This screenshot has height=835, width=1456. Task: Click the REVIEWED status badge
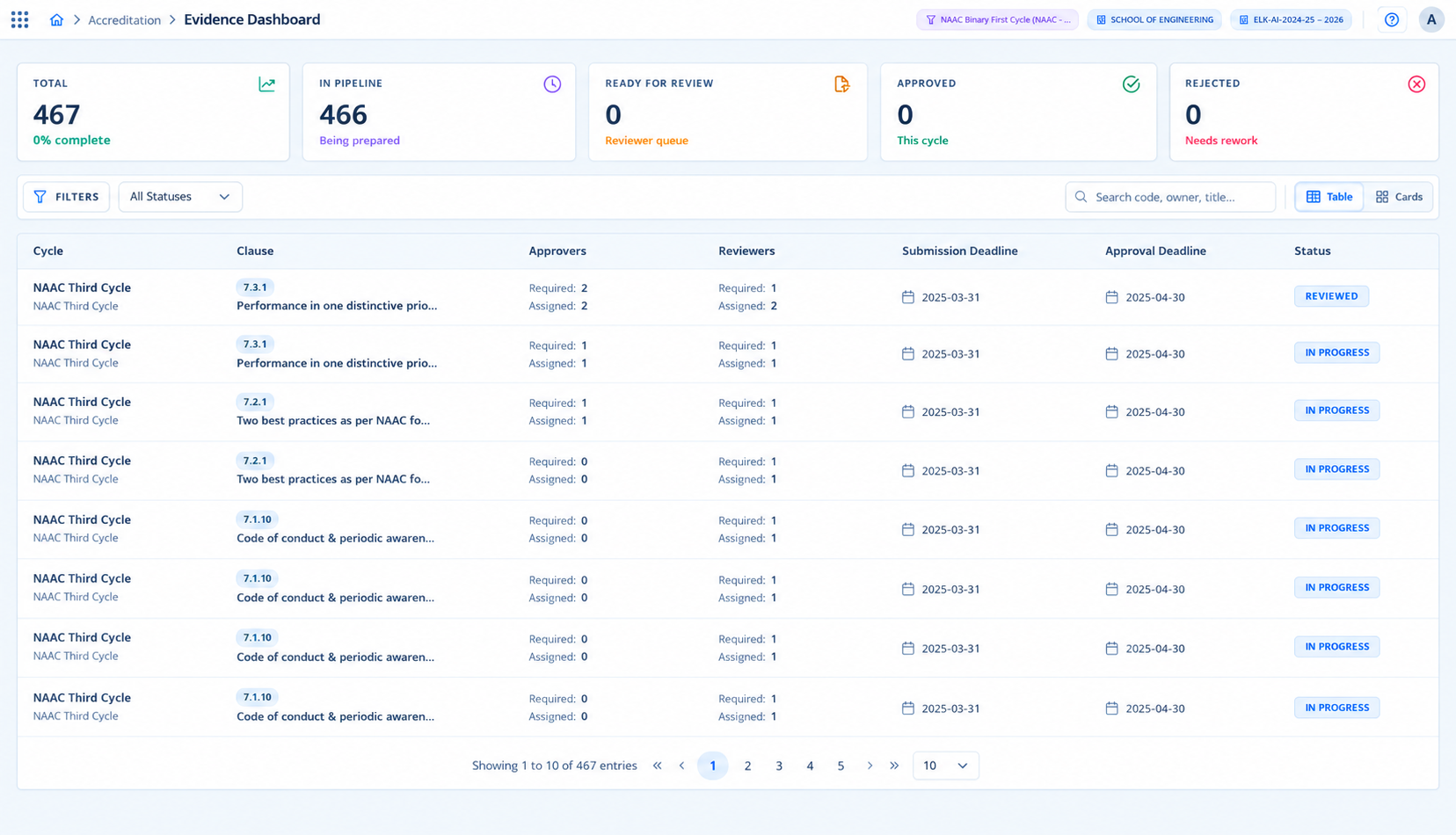tap(1331, 296)
